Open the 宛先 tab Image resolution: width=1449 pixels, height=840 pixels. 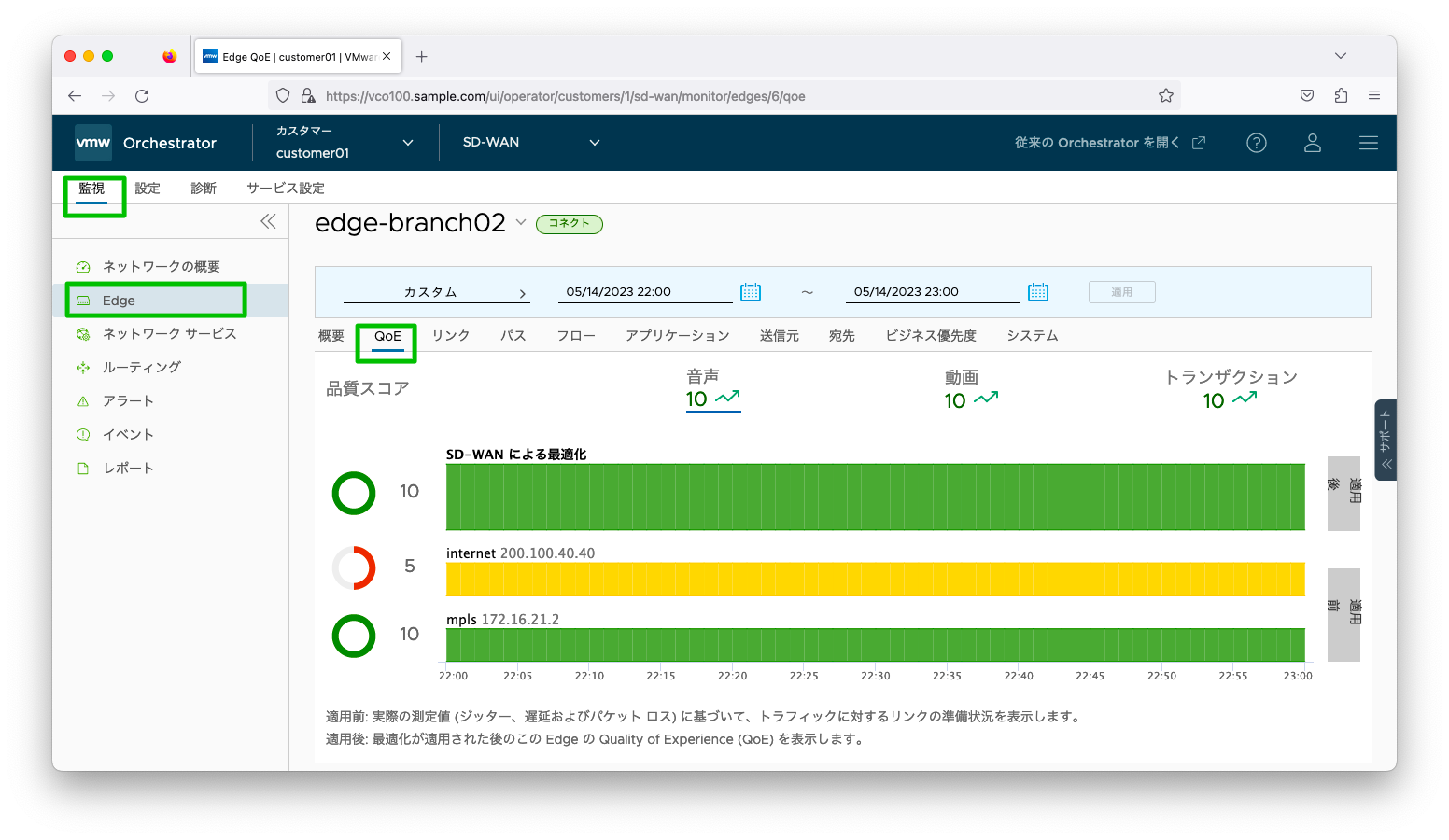[x=842, y=336]
